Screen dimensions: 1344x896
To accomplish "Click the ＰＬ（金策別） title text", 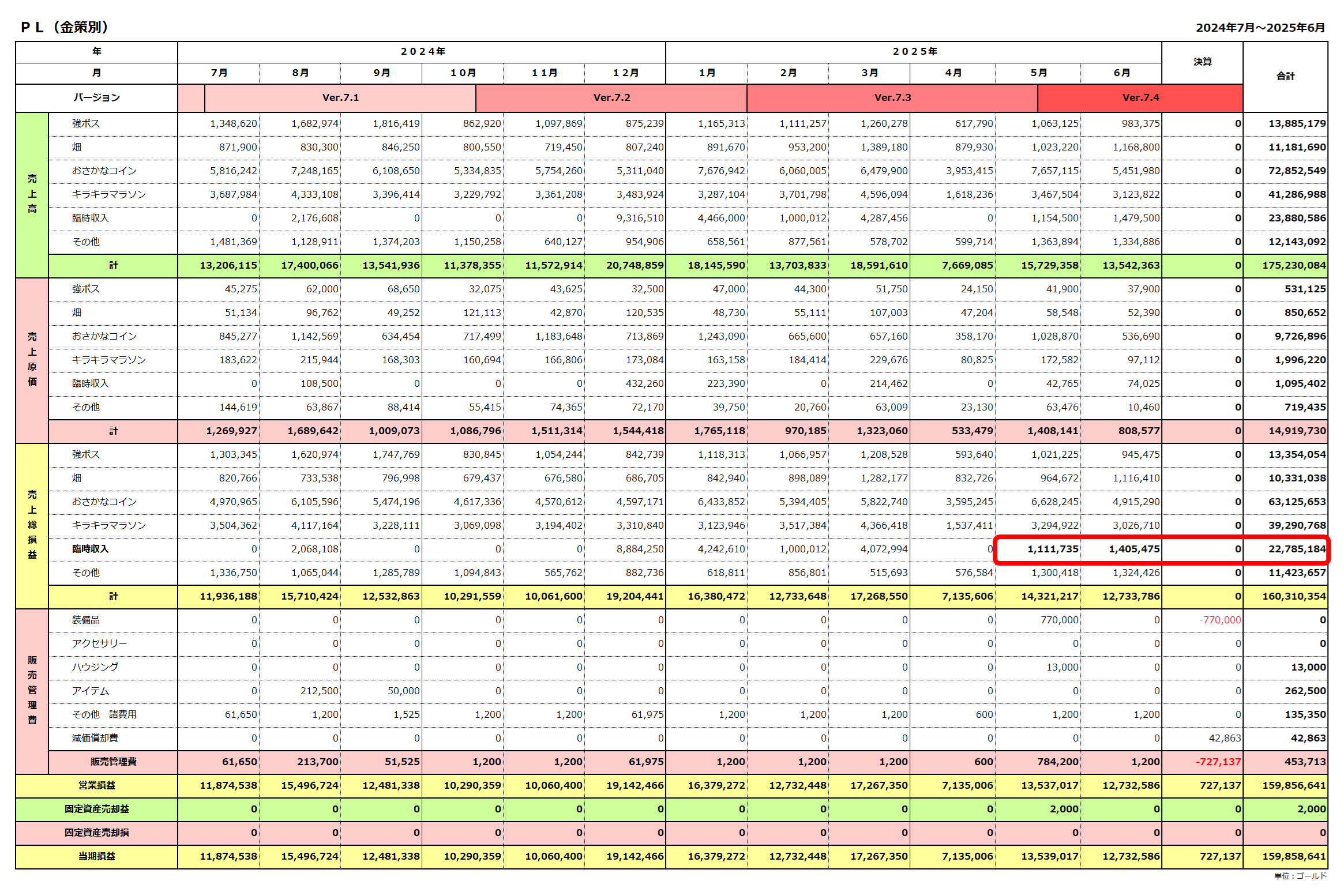I will pos(65,27).
